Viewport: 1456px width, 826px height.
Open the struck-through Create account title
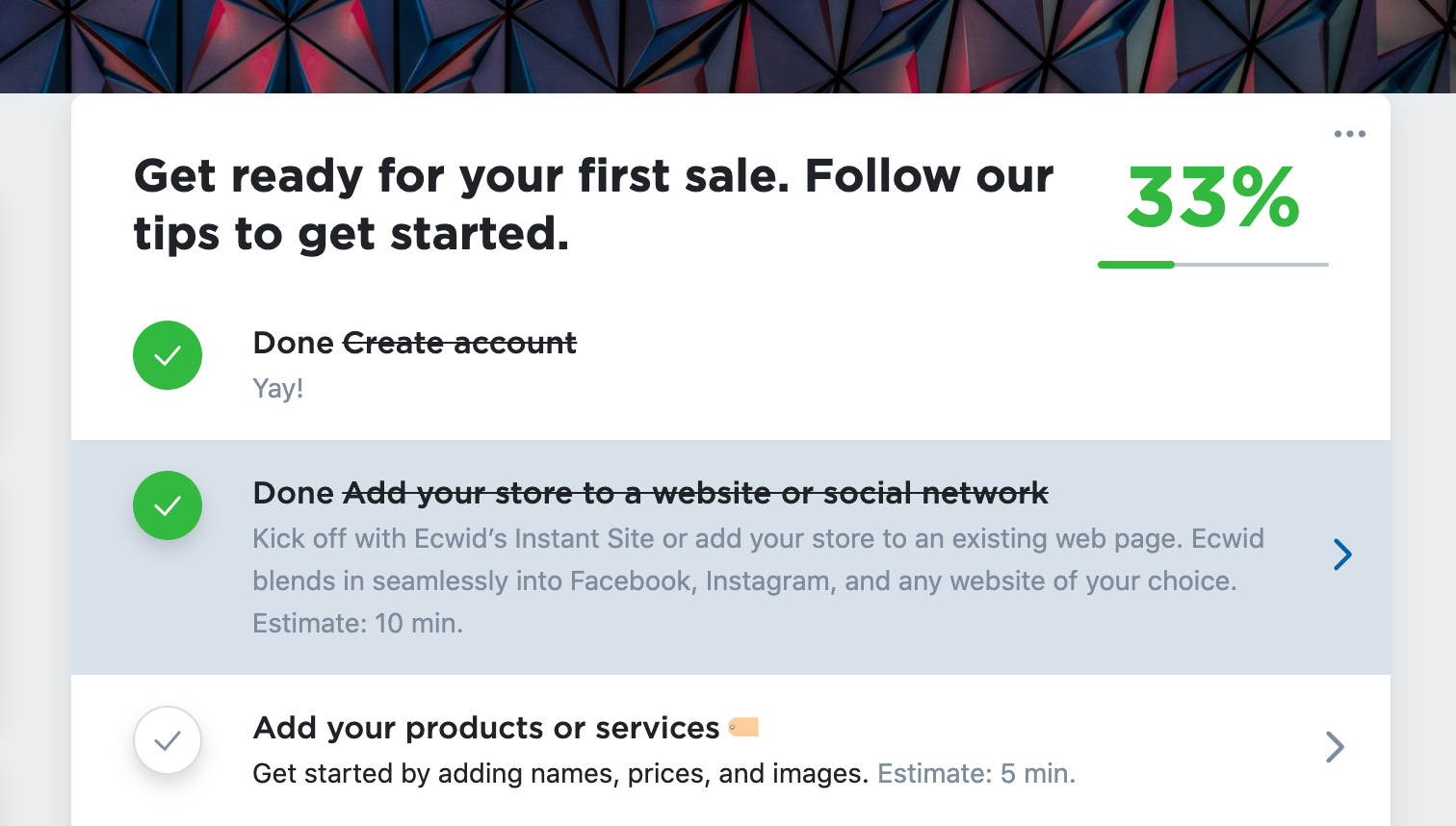point(459,343)
